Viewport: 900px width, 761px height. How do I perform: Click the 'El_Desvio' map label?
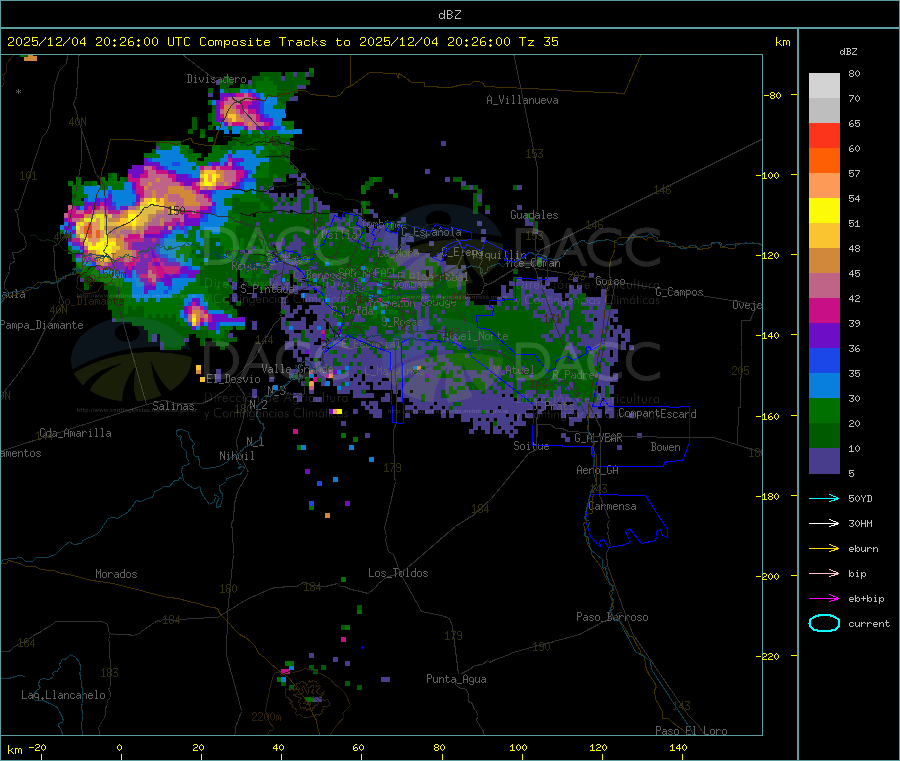[x=233, y=379]
